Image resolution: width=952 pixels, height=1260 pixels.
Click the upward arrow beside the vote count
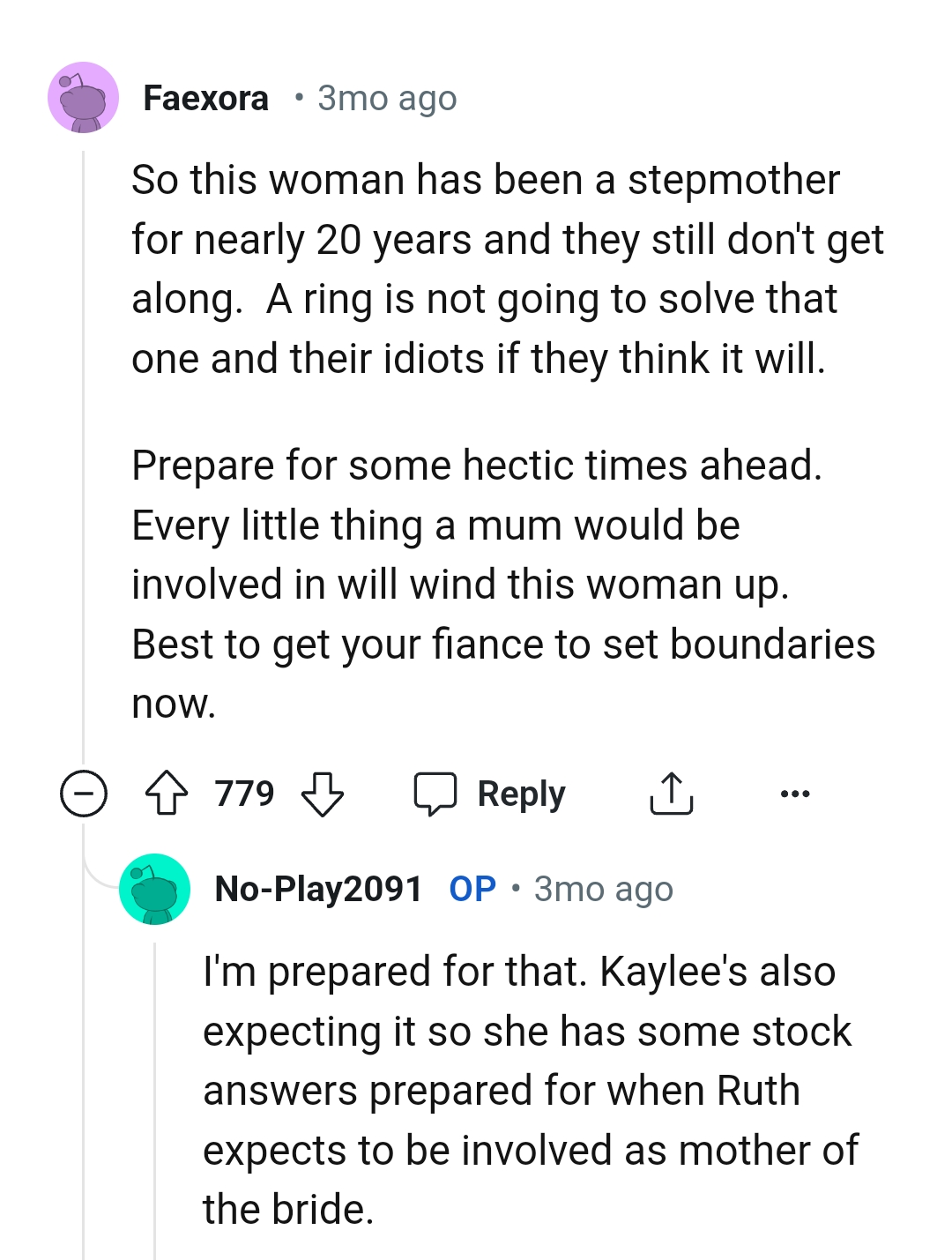[167, 794]
